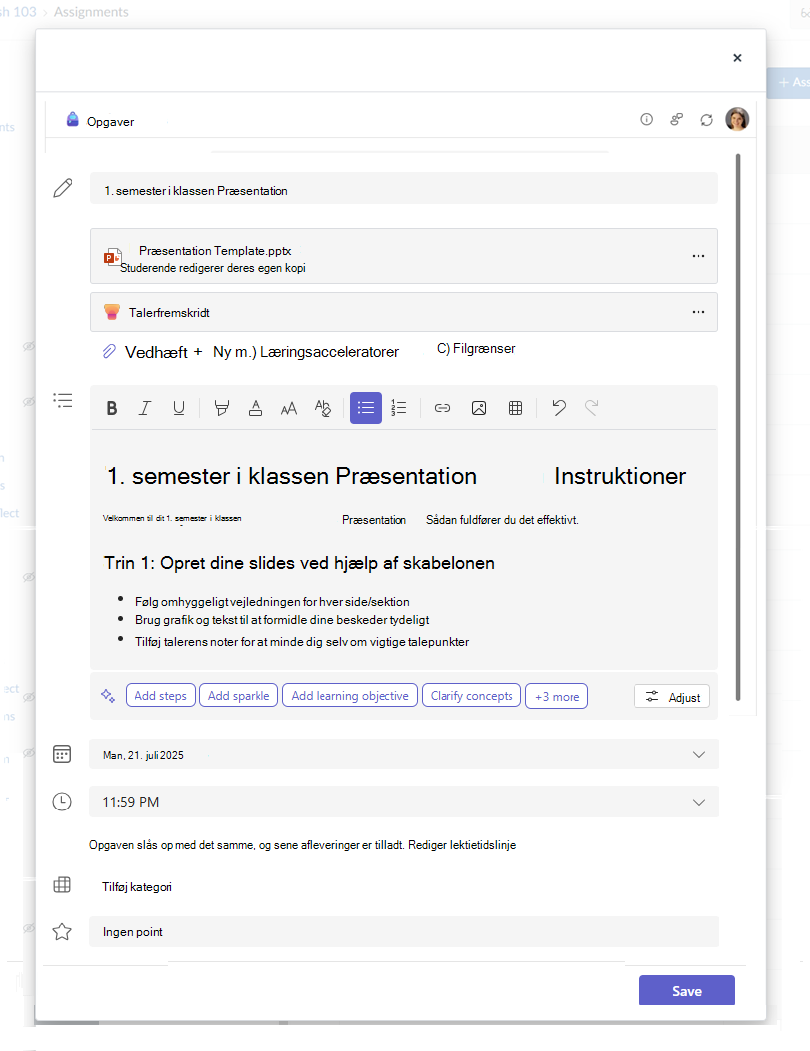Close the assignment dialog
Viewport: 810px width, 1051px height.
(x=737, y=58)
